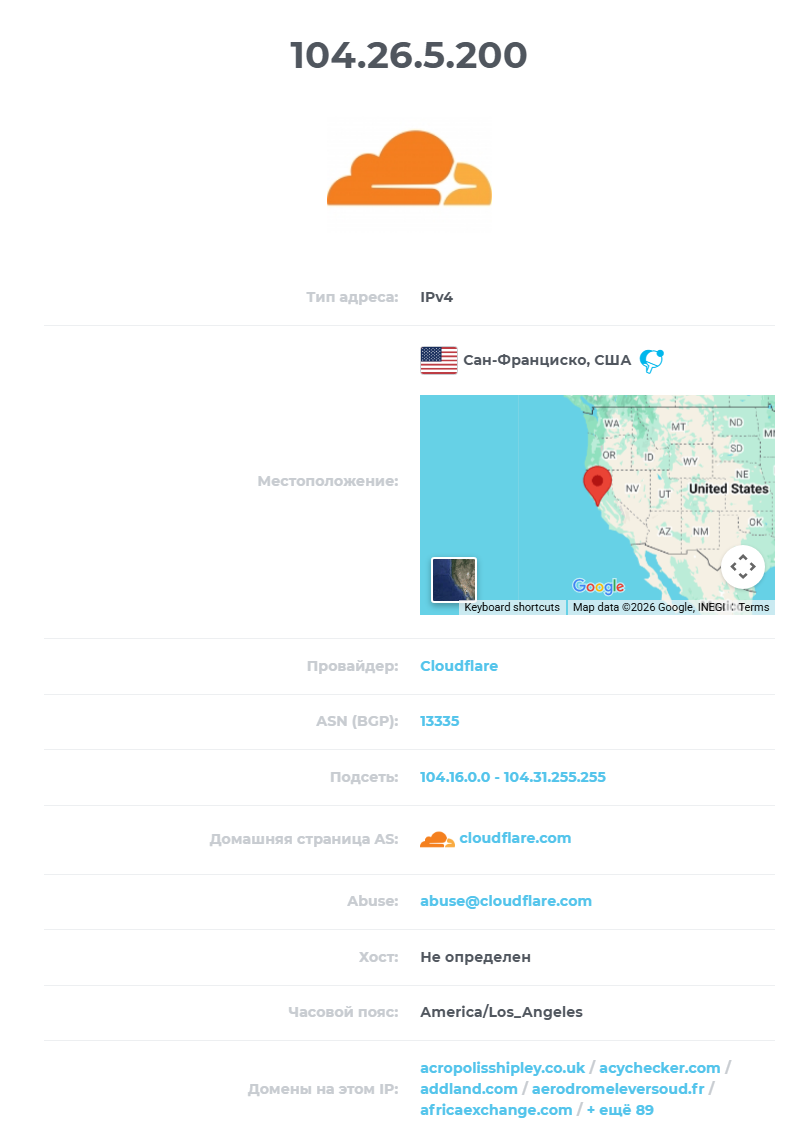The image size is (810, 1148).
Task: Open africaexchange.com domain link
Action: (496, 1110)
